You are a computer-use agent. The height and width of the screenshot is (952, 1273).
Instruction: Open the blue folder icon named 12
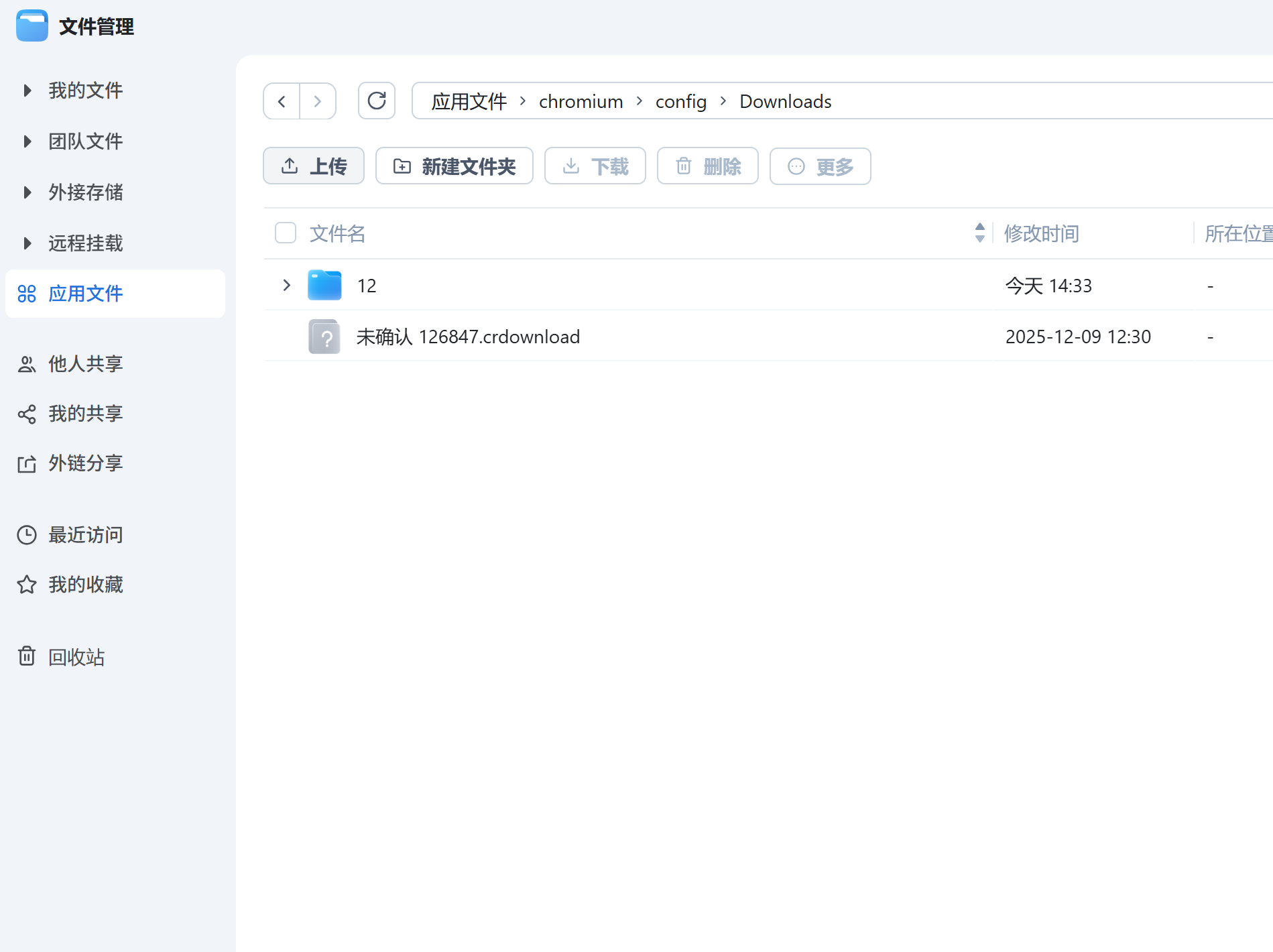coord(324,286)
